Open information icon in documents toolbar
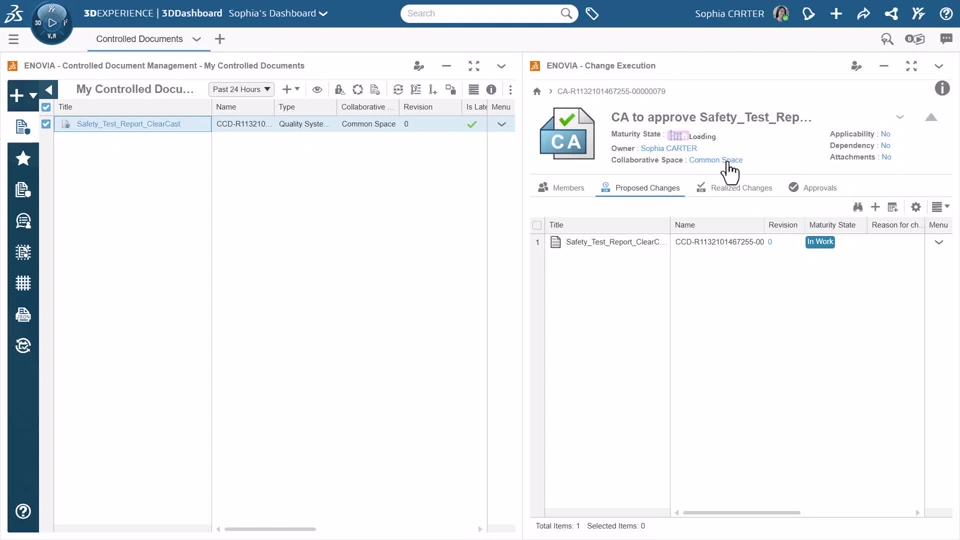The height and width of the screenshot is (540, 960). [x=491, y=89]
